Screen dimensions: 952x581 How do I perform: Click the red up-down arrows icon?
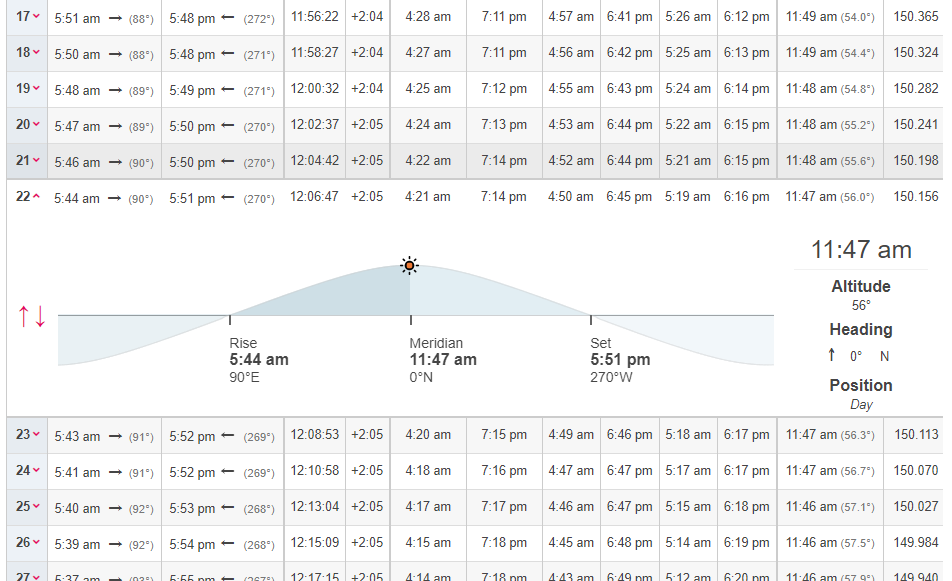[x=32, y=316]
